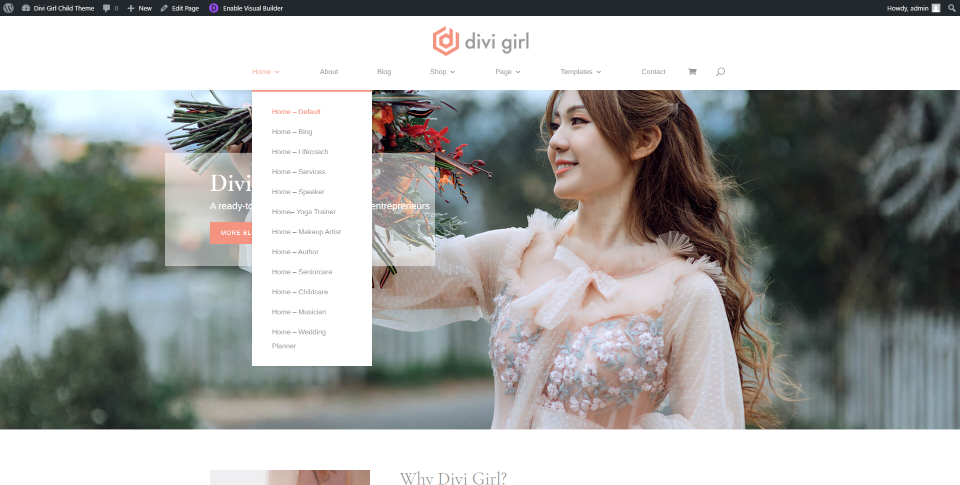Select Home – Wedding Planner entry

tap(299, 339)
